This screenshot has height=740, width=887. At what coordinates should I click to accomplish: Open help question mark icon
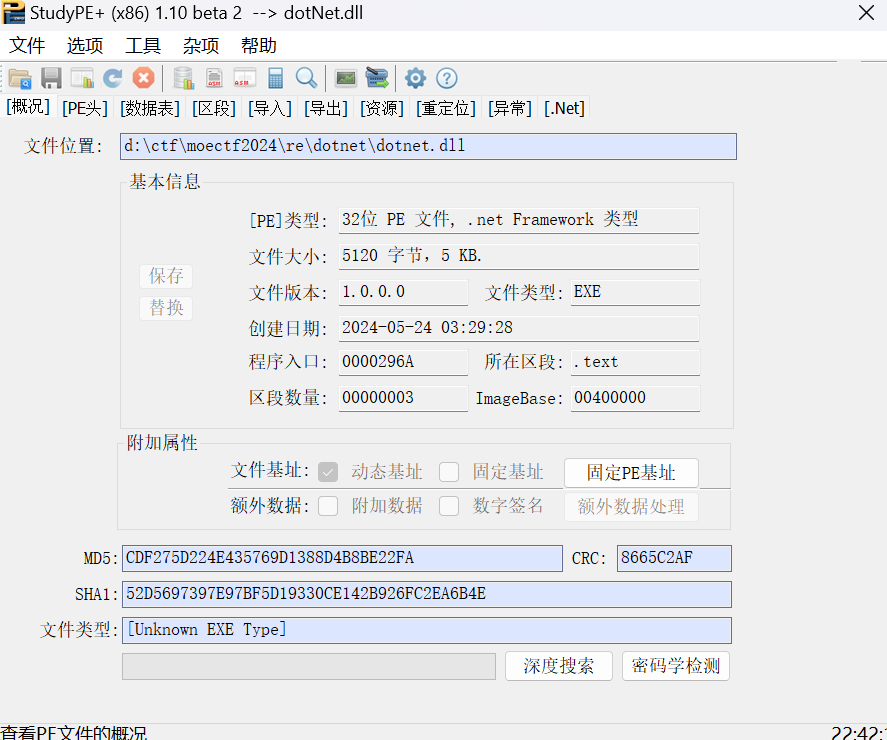click(x=447, y=78)
